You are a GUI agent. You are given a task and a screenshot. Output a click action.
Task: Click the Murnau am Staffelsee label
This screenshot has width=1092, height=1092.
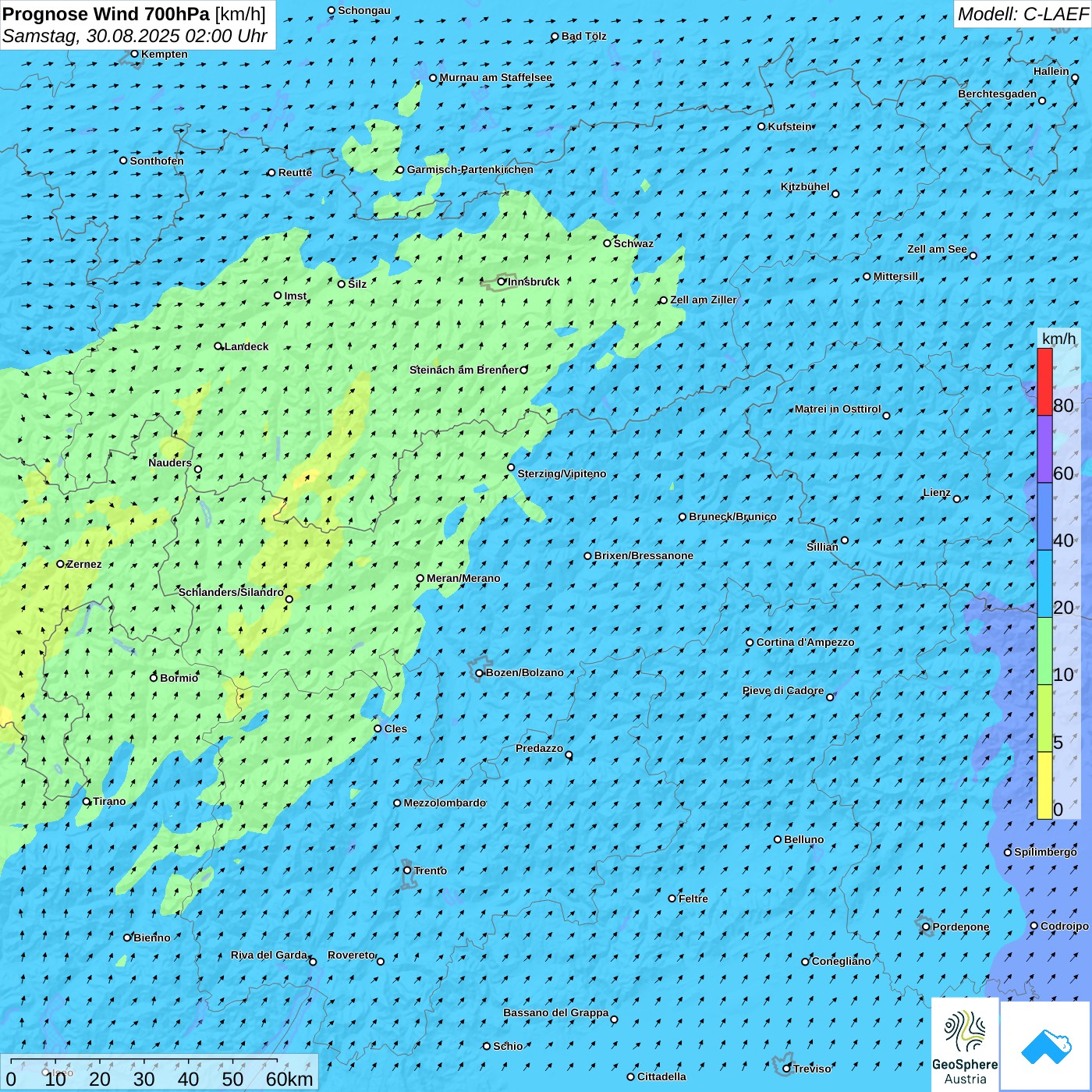pos(496,77)
